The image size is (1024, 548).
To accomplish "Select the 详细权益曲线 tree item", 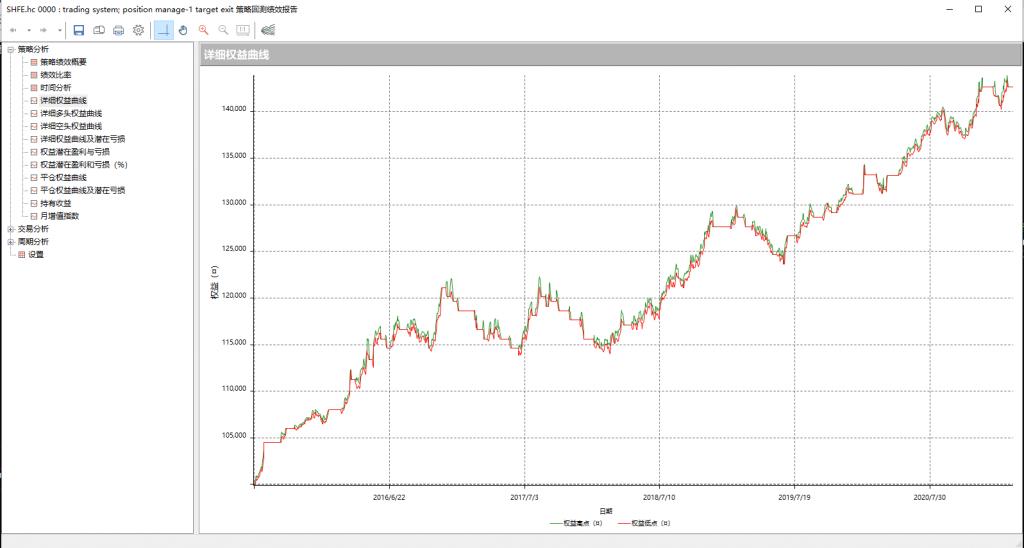I will click(x=63, y=101).
